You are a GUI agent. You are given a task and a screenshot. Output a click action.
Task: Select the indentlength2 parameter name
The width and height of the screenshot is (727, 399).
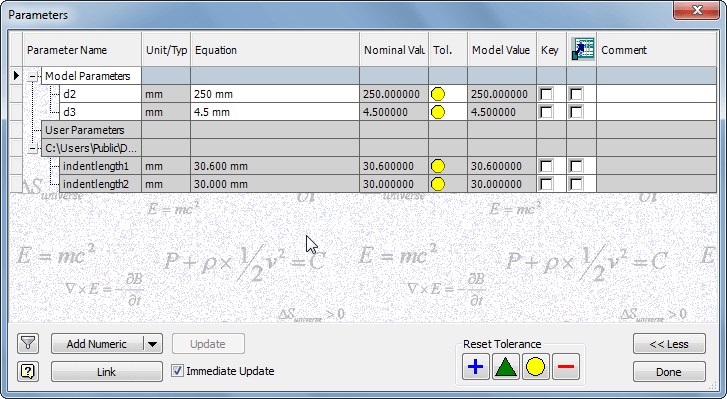[101, 184]
